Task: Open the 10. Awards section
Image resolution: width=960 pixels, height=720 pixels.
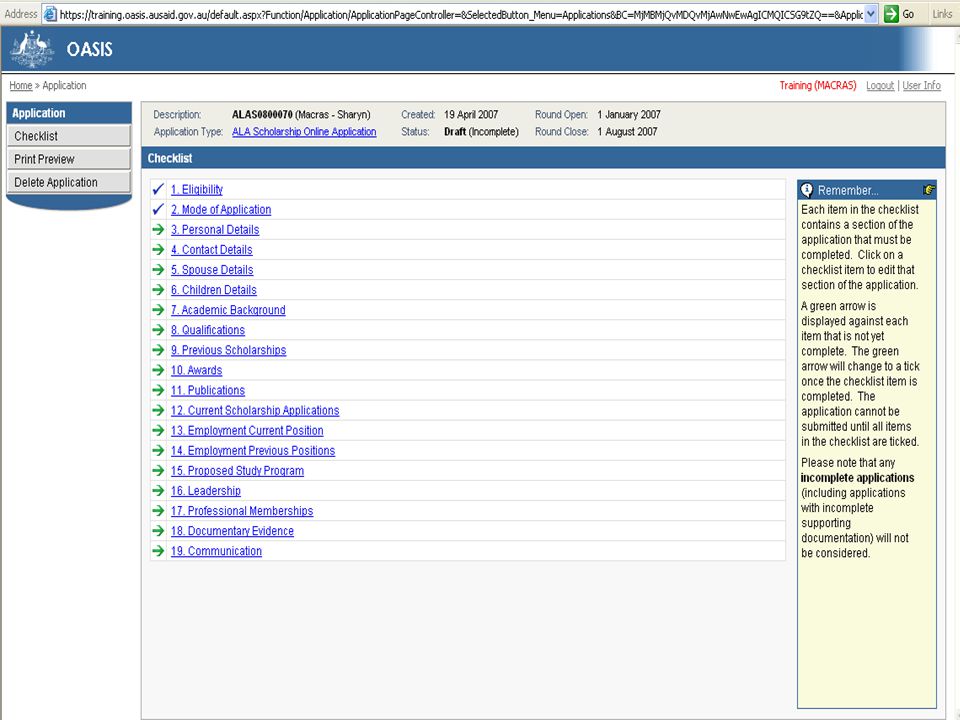Action: tap(197, 370)
